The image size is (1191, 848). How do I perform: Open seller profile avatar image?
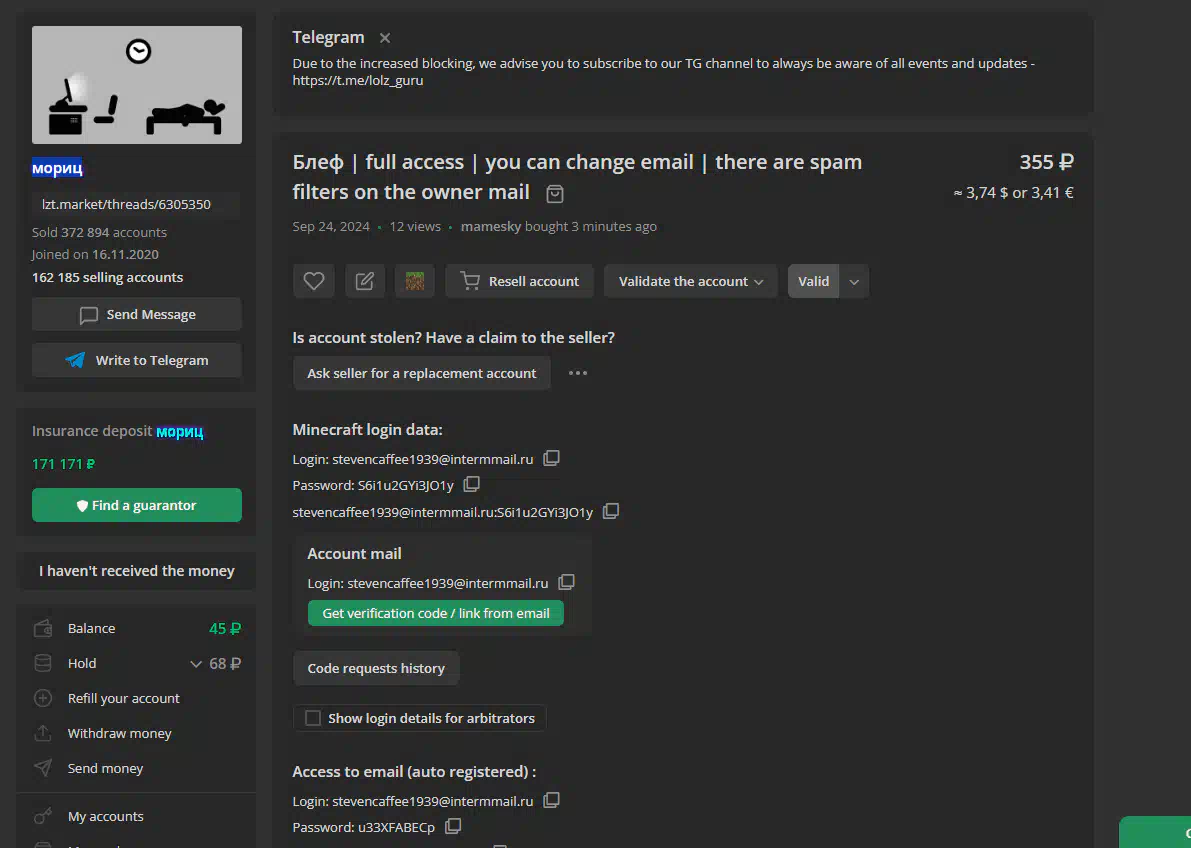click(x=137, y=85)
